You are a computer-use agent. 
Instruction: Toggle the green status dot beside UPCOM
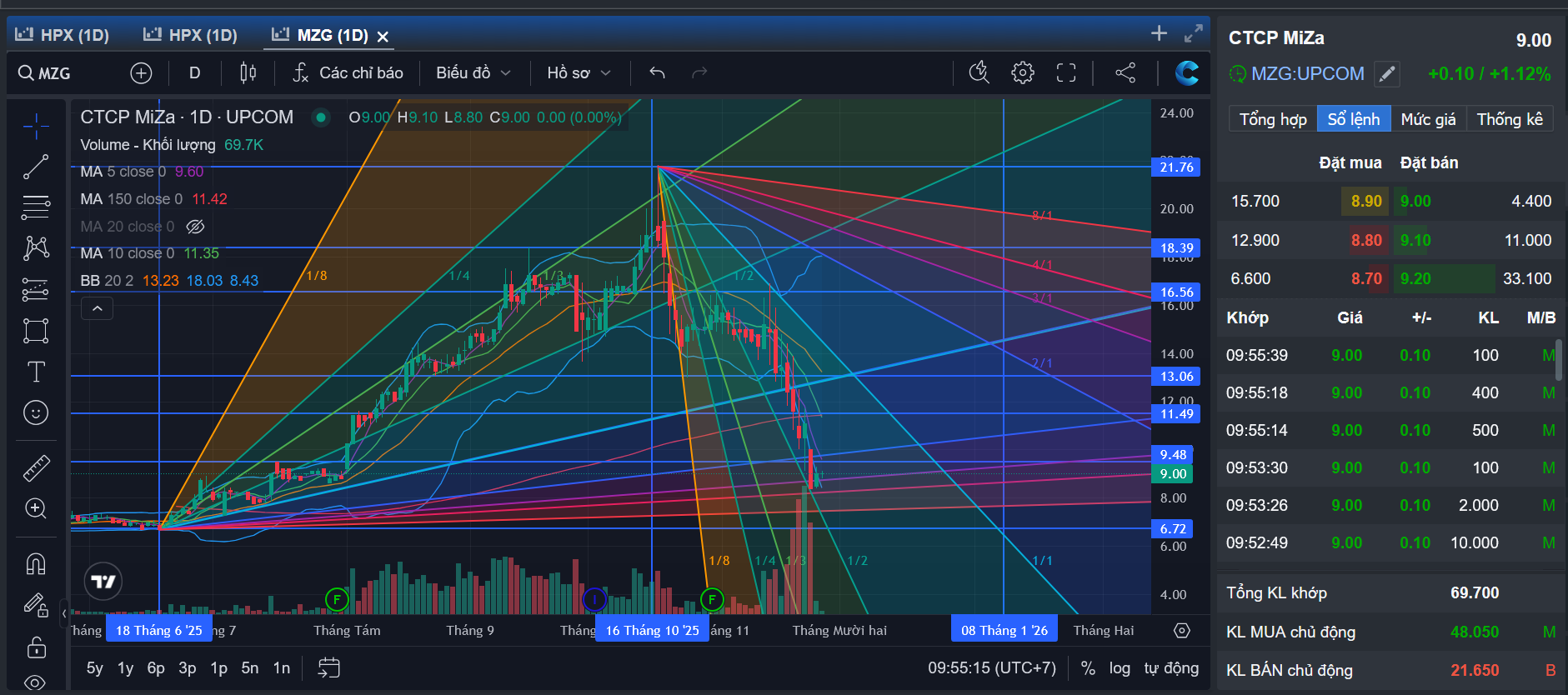320,117
